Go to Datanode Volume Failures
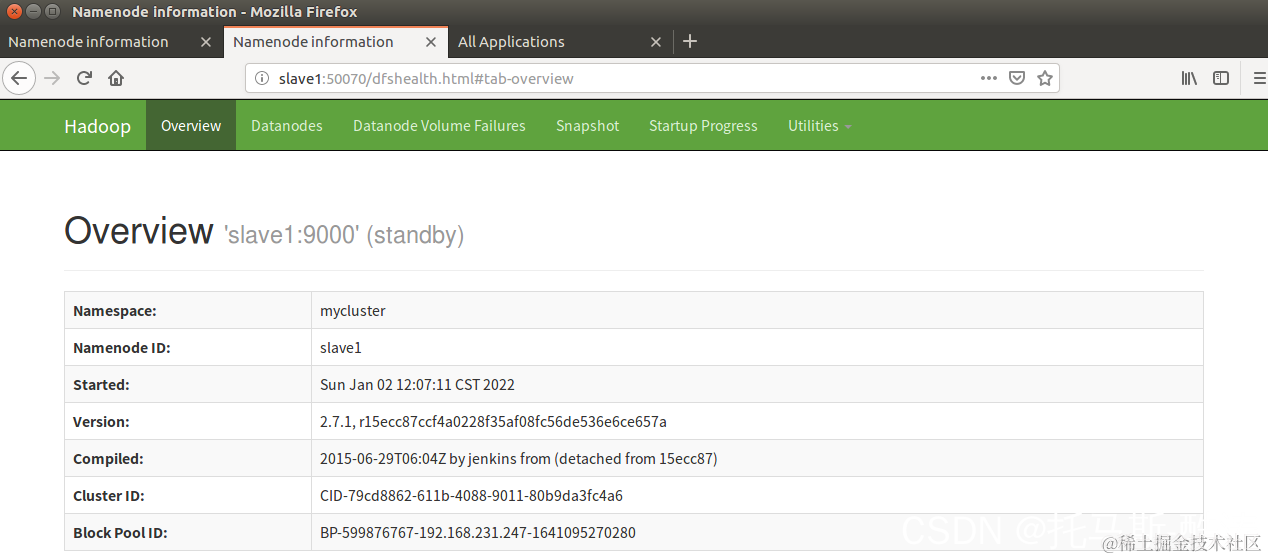This screenshot has width=1268, height=560. (439, 126)
